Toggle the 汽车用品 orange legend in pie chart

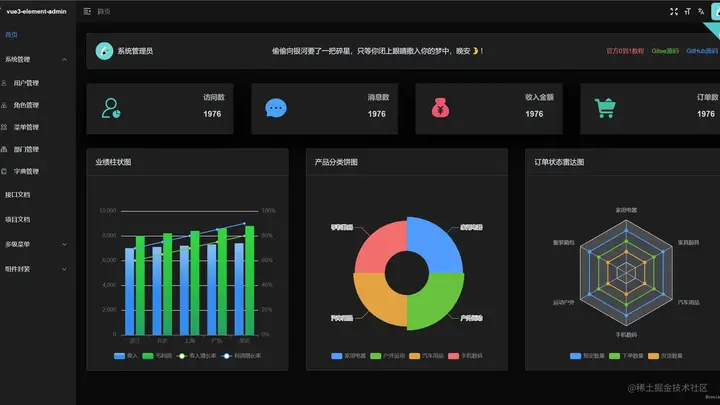426,356
